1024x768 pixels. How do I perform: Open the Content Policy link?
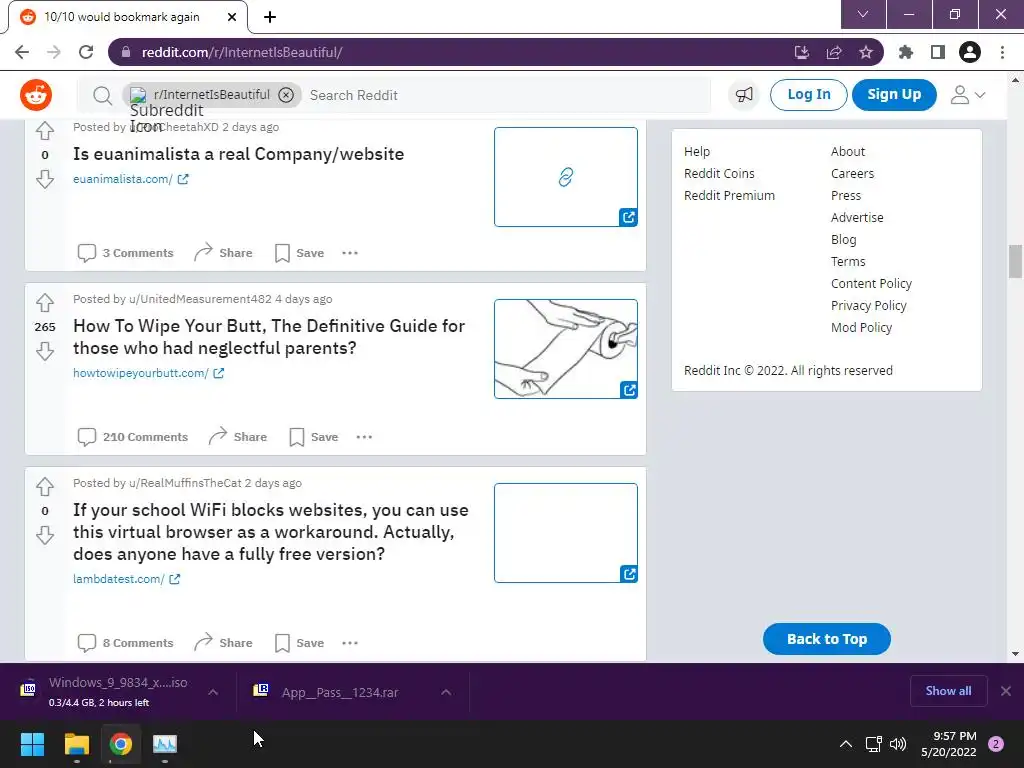pyautogui.click(x=871, y=283)
